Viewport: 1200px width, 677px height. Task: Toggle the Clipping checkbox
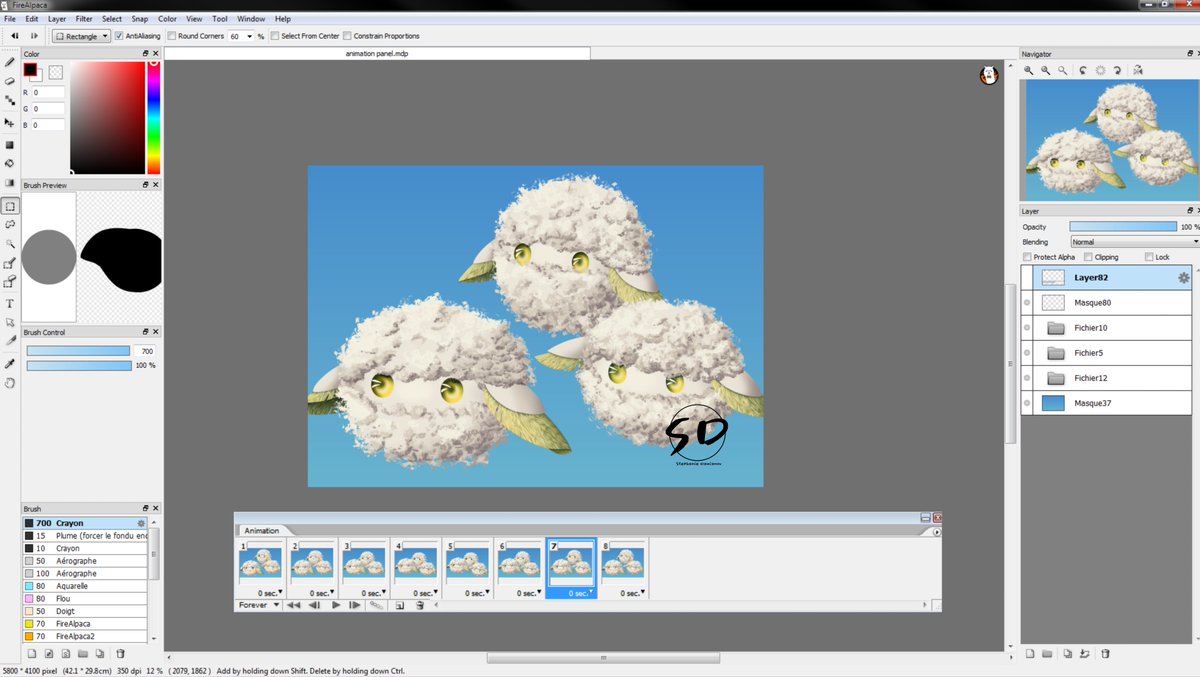(1088, 257)
